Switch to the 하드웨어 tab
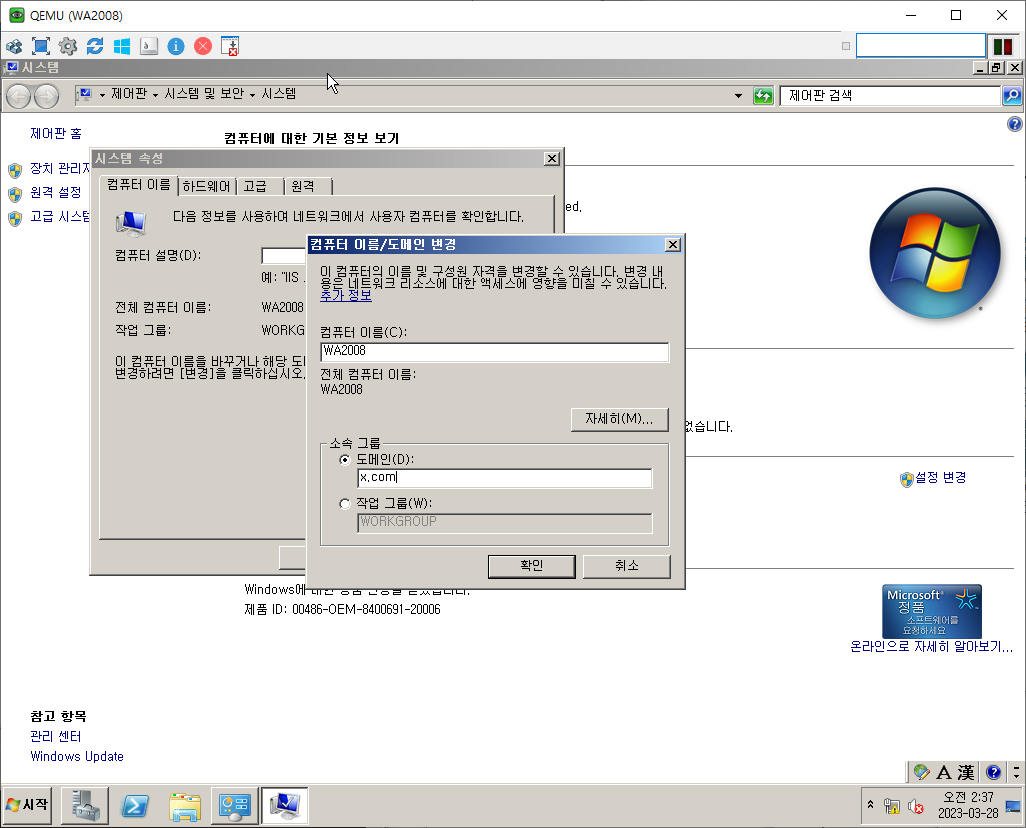Viewport: 1026px width, 828px height. pyautogui.click(x=206, y=187)
